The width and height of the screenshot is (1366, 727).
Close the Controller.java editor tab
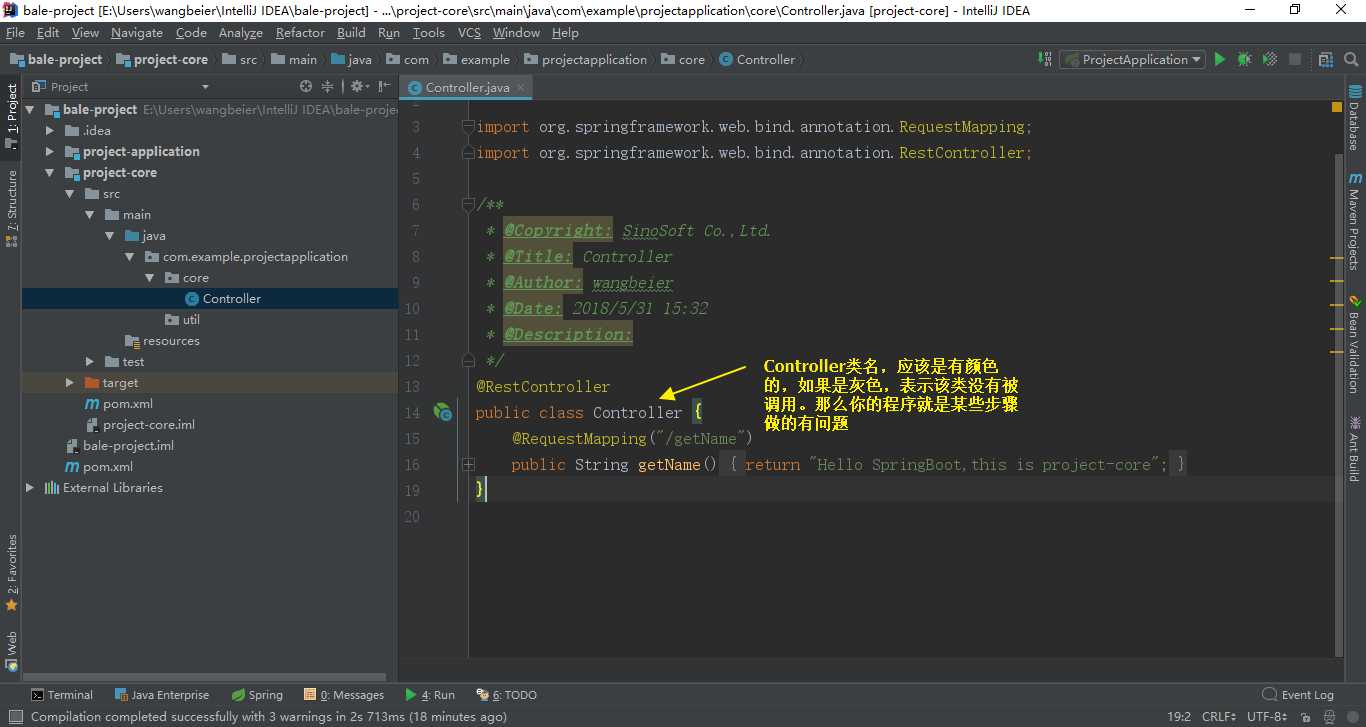(x=523, y=88)
